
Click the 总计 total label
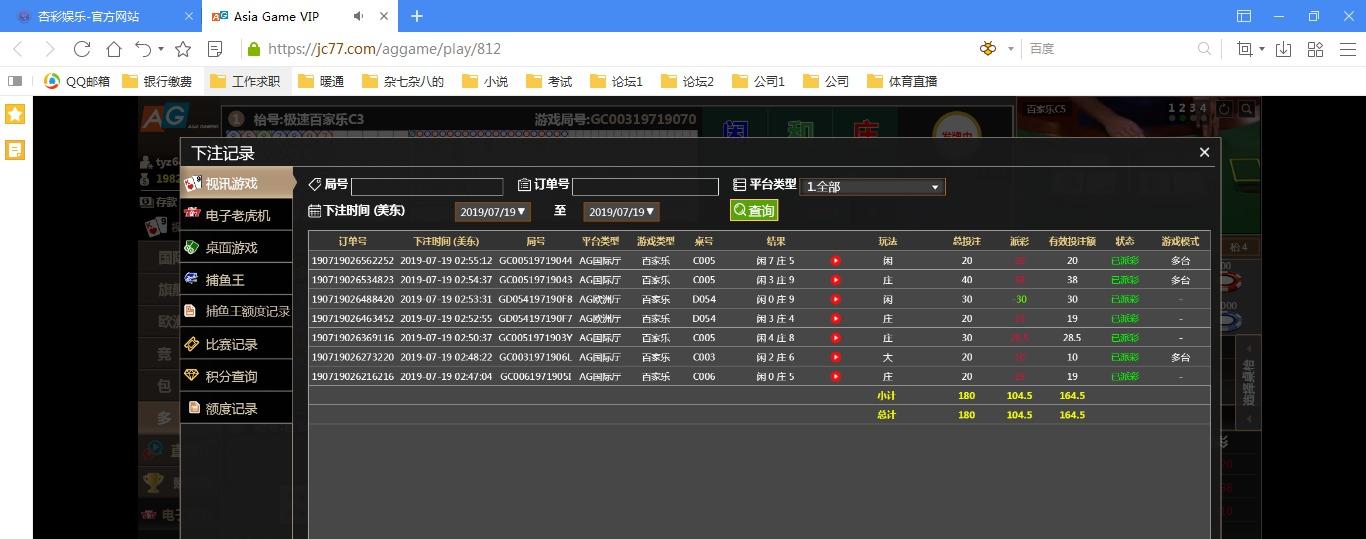(886, 414)
